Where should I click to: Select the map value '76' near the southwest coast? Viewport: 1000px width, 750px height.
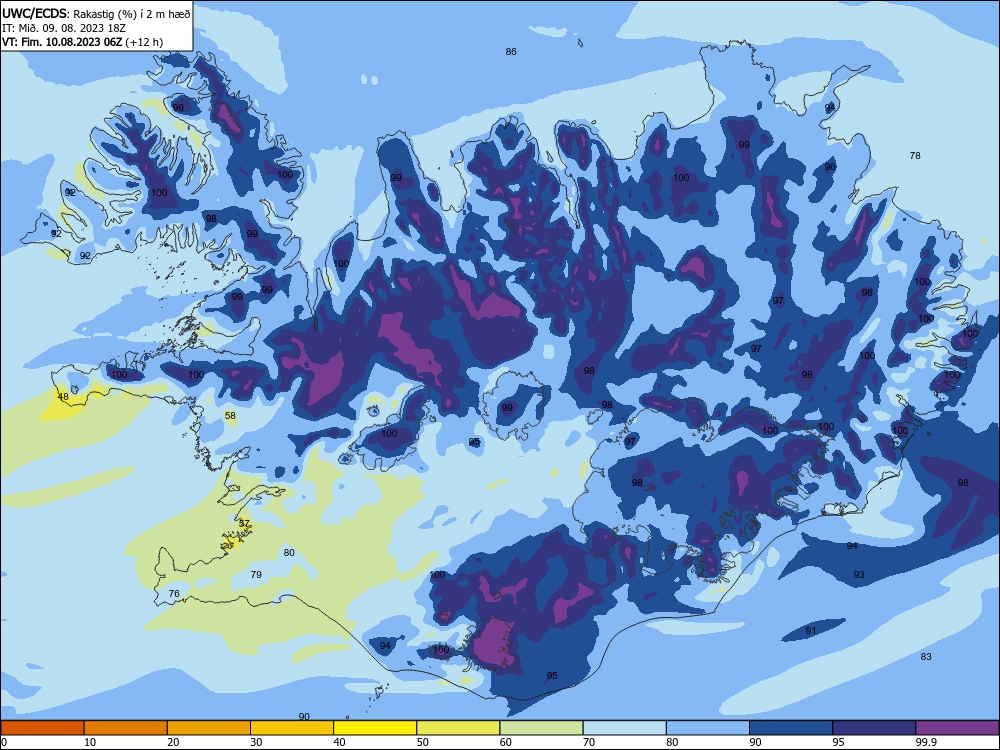click(x=173, y=594)
